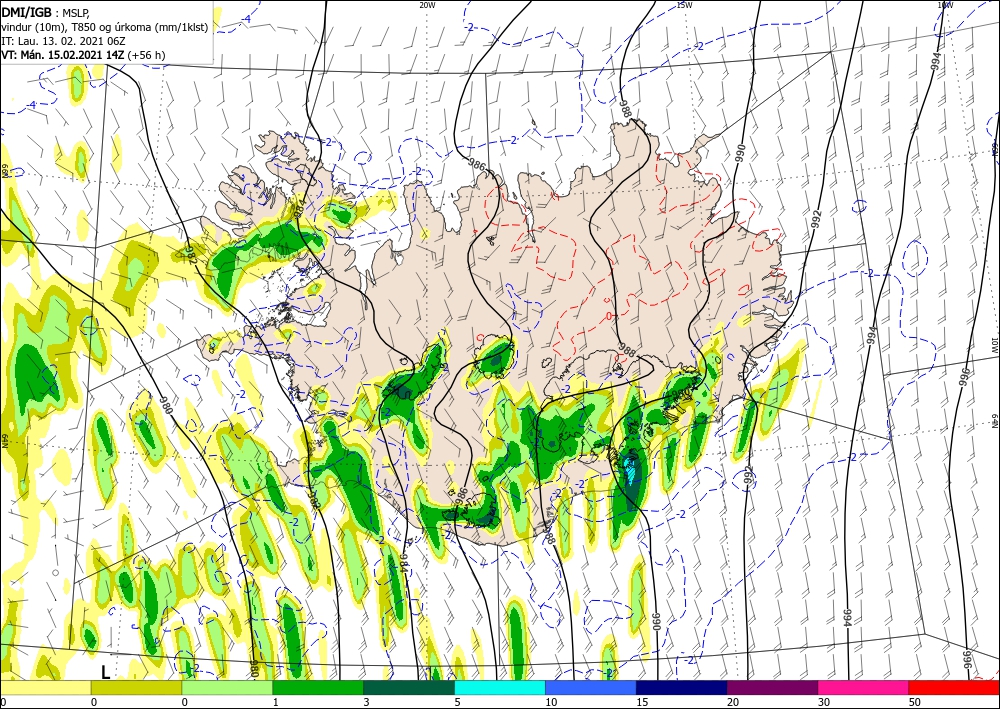Pick the cyan legend swatch
The image size is (1000, 709).
[500, 687]
